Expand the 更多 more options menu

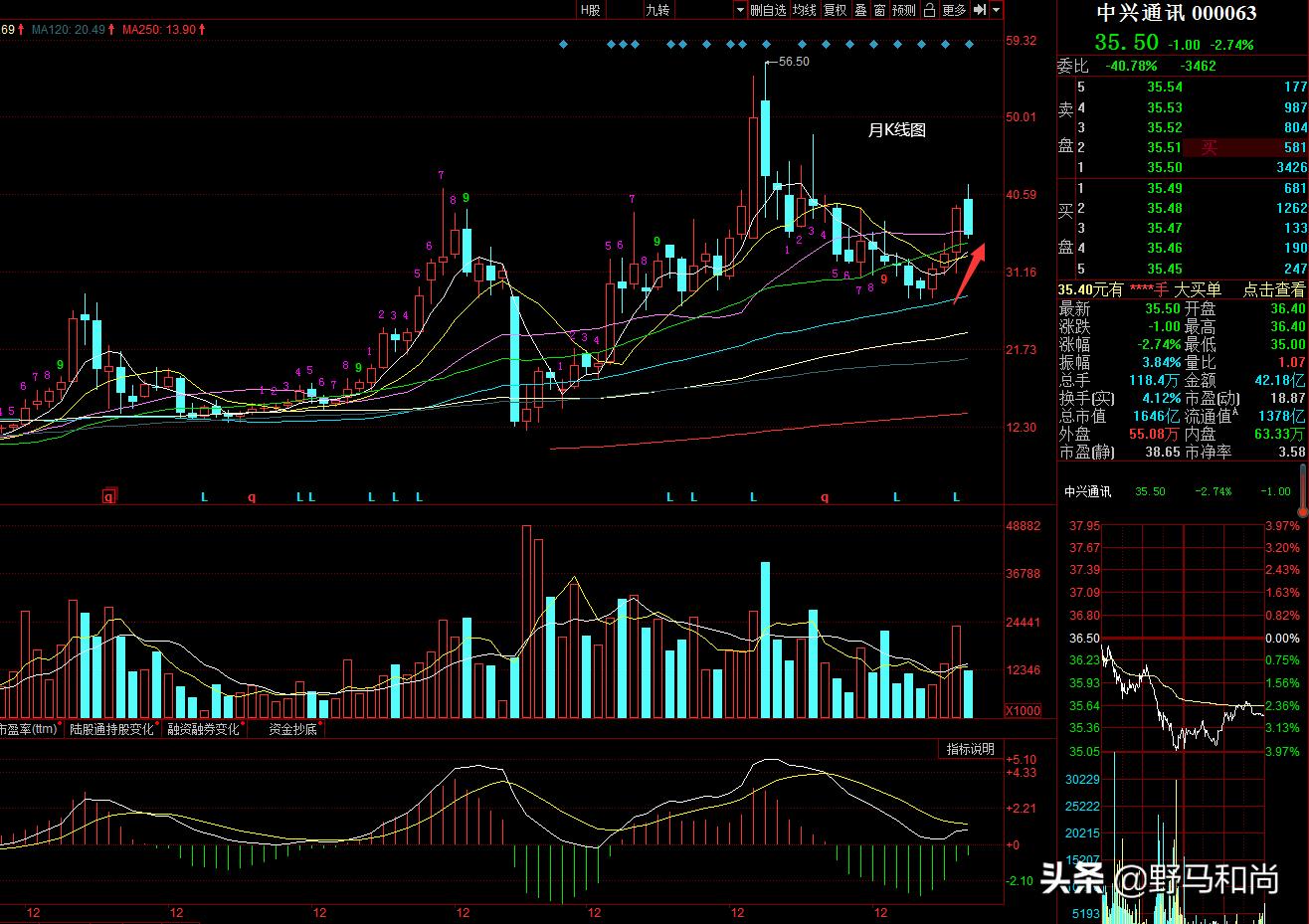point(954,10)
